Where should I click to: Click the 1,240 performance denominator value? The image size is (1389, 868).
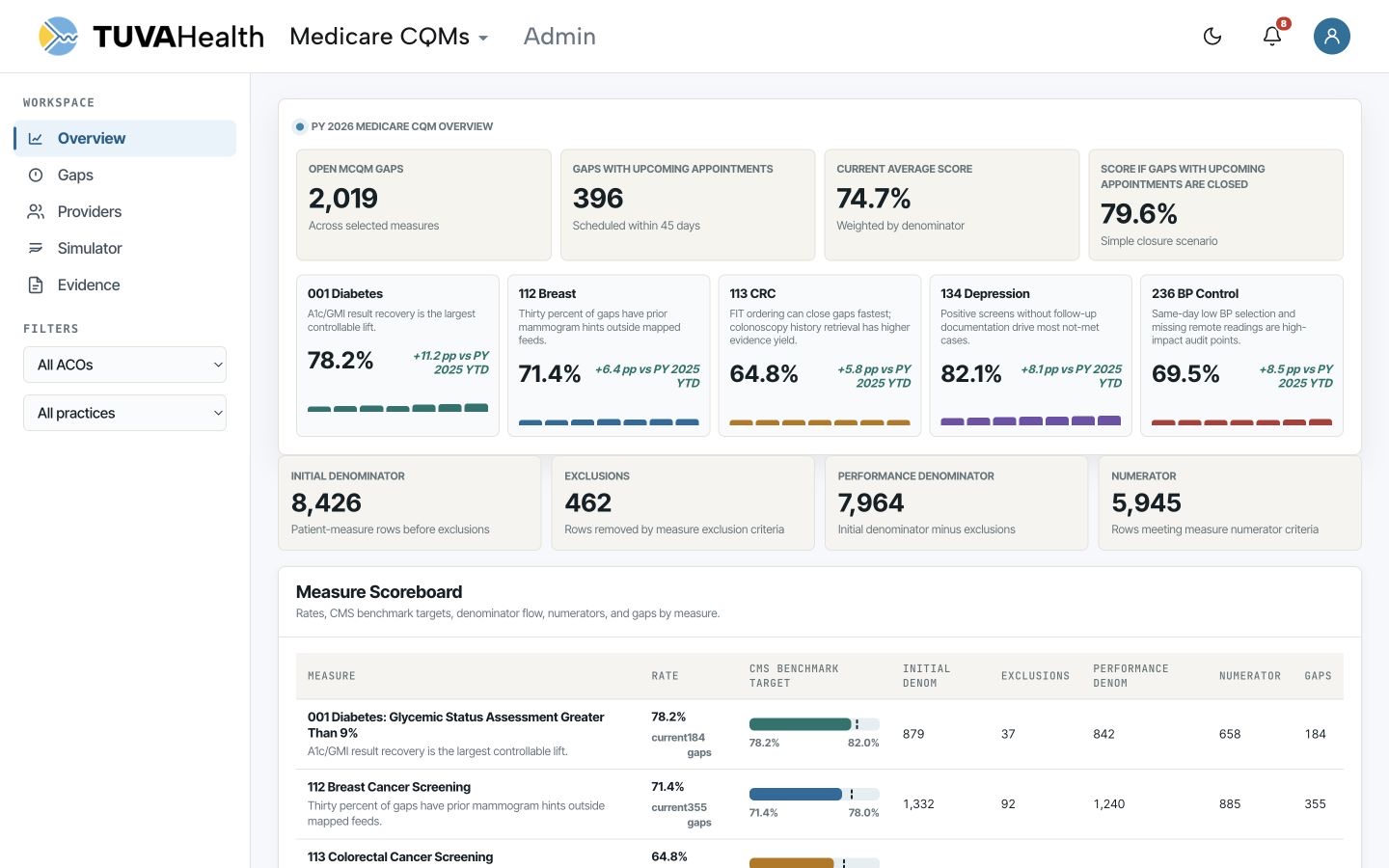click(x=1109, y=803)
